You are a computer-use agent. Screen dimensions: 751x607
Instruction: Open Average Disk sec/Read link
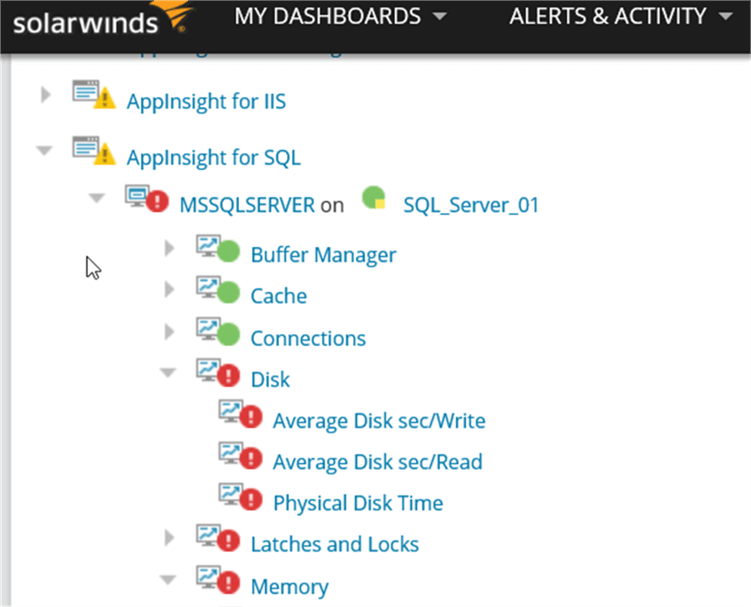tap(378, 462)
